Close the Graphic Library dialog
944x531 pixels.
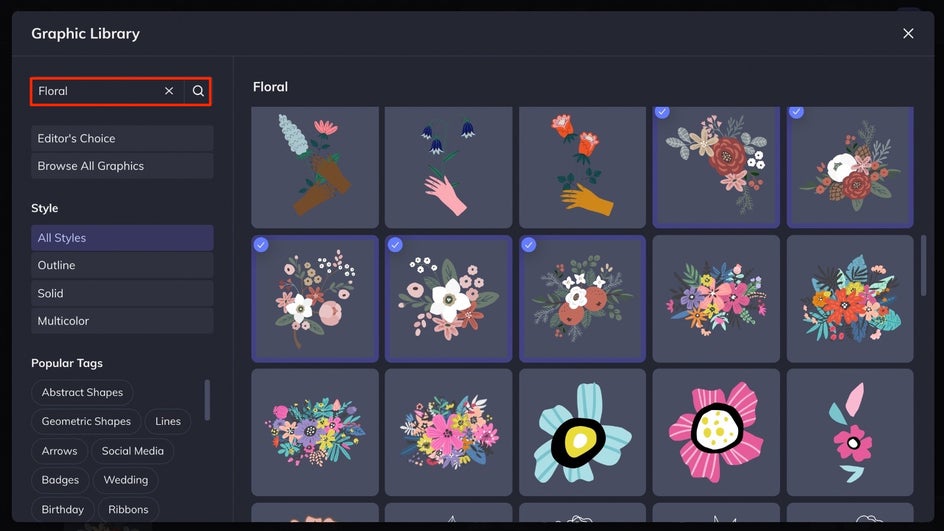908,34
